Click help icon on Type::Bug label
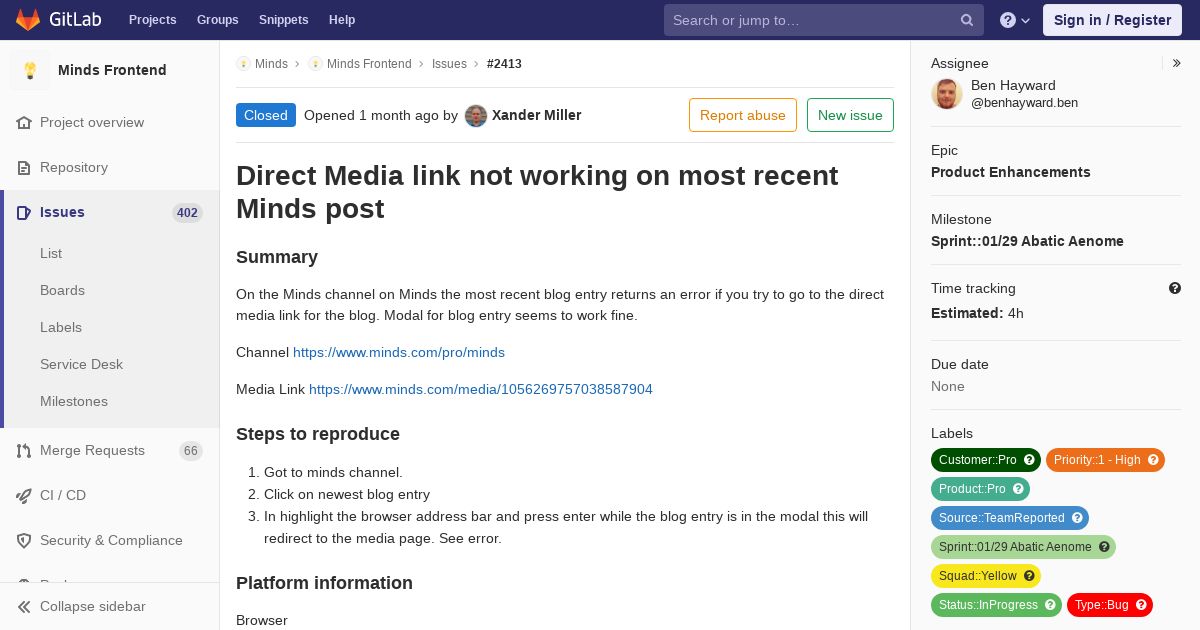The height and width of the screenshot is (630, 1200). [x=1141, y=605]
